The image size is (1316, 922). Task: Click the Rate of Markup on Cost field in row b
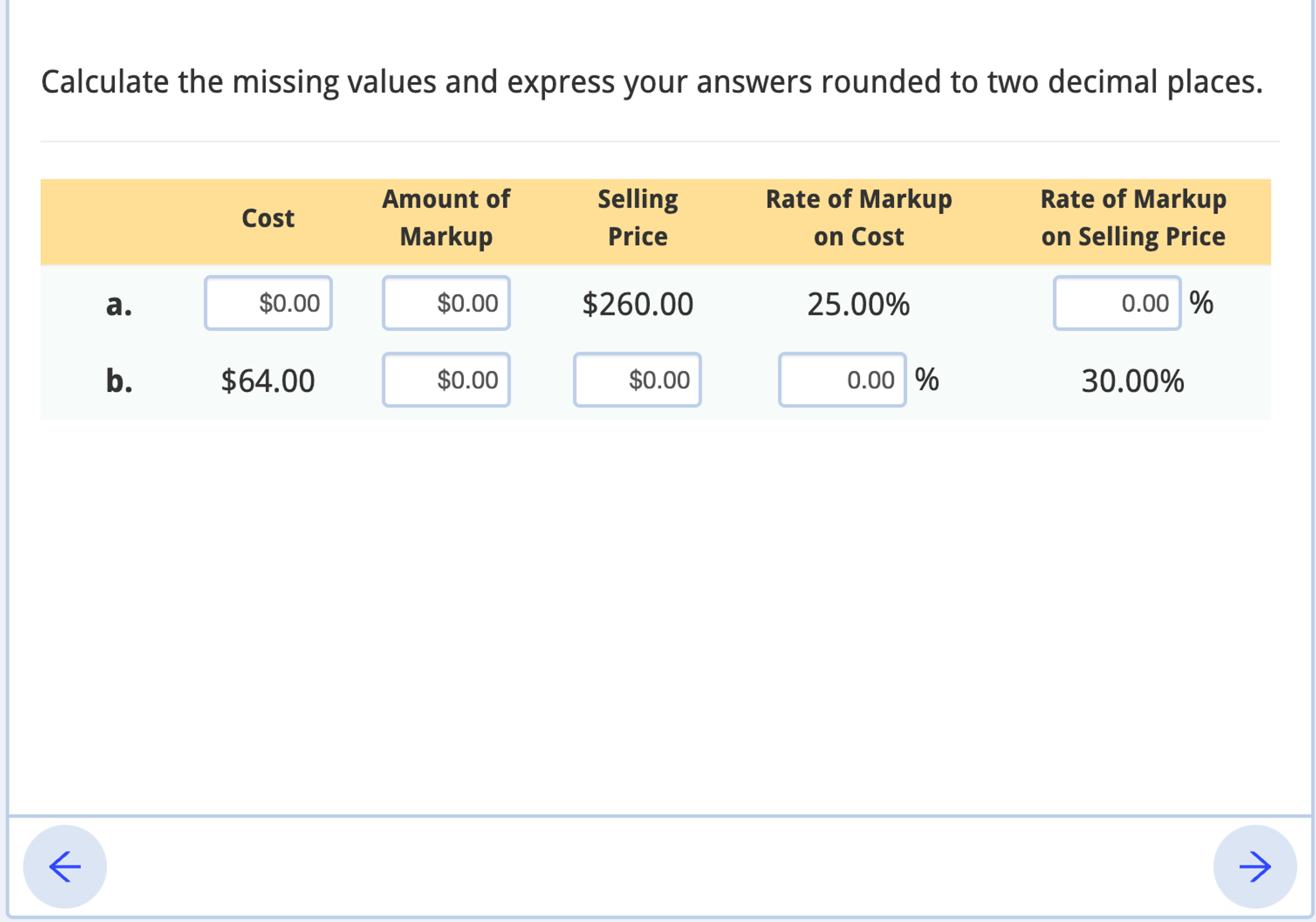point(841,379)
